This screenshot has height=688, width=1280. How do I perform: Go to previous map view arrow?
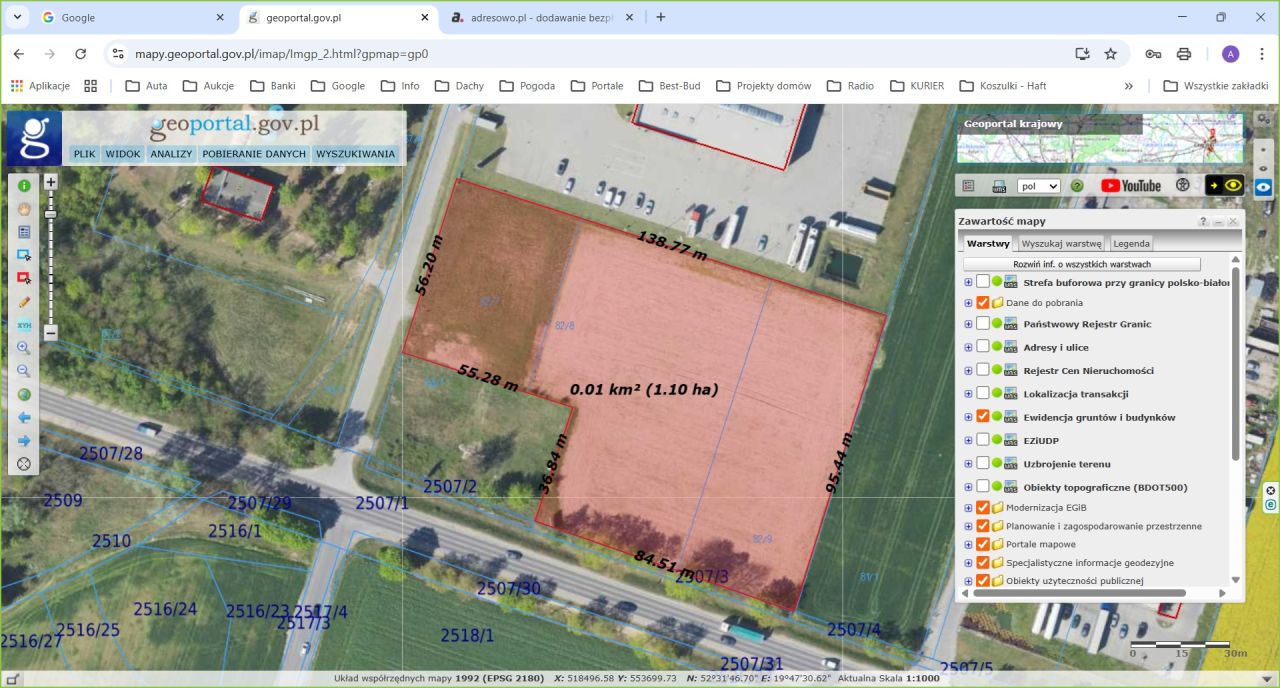coord(24,418)
